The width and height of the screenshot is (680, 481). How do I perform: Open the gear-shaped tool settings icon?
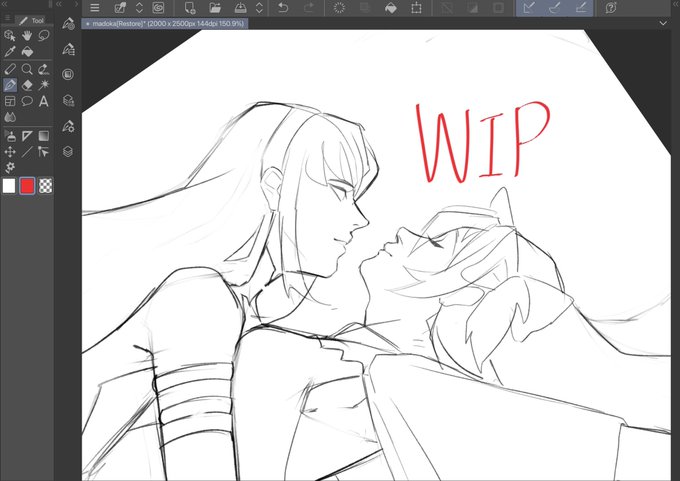pos(10,167)
